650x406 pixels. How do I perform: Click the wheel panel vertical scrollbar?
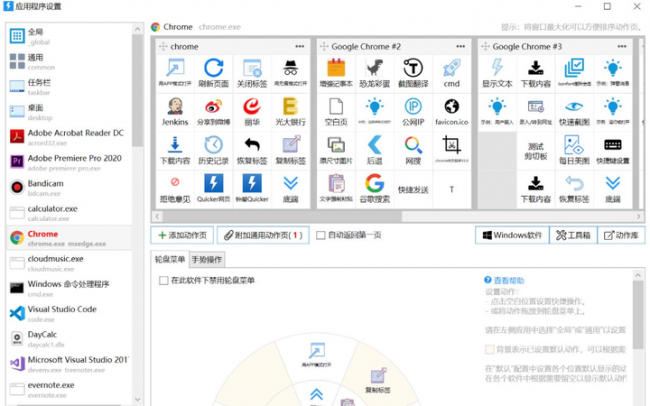(x=638, y=315)
